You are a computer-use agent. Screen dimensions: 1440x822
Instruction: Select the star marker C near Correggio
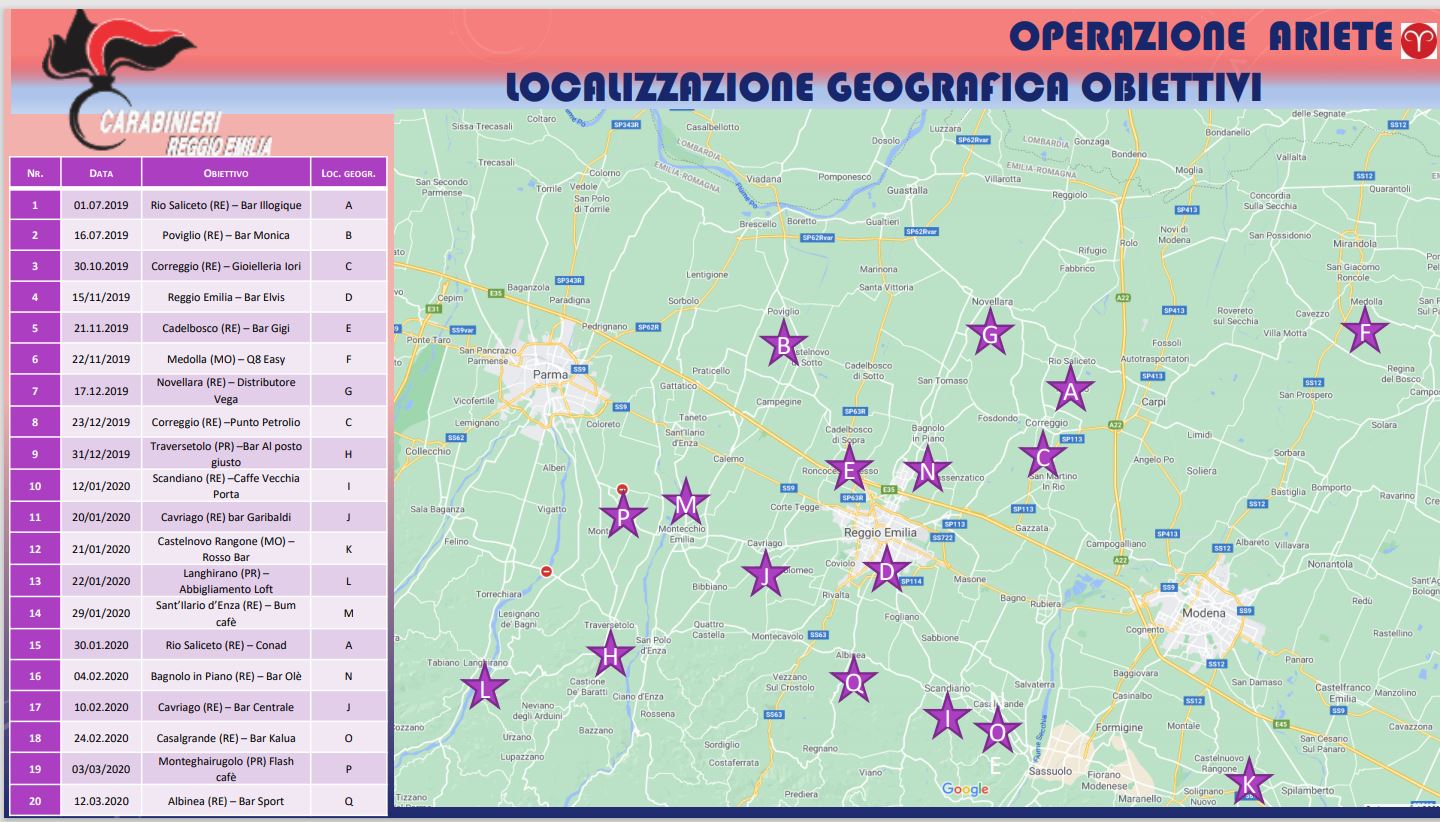(1043, 455)
